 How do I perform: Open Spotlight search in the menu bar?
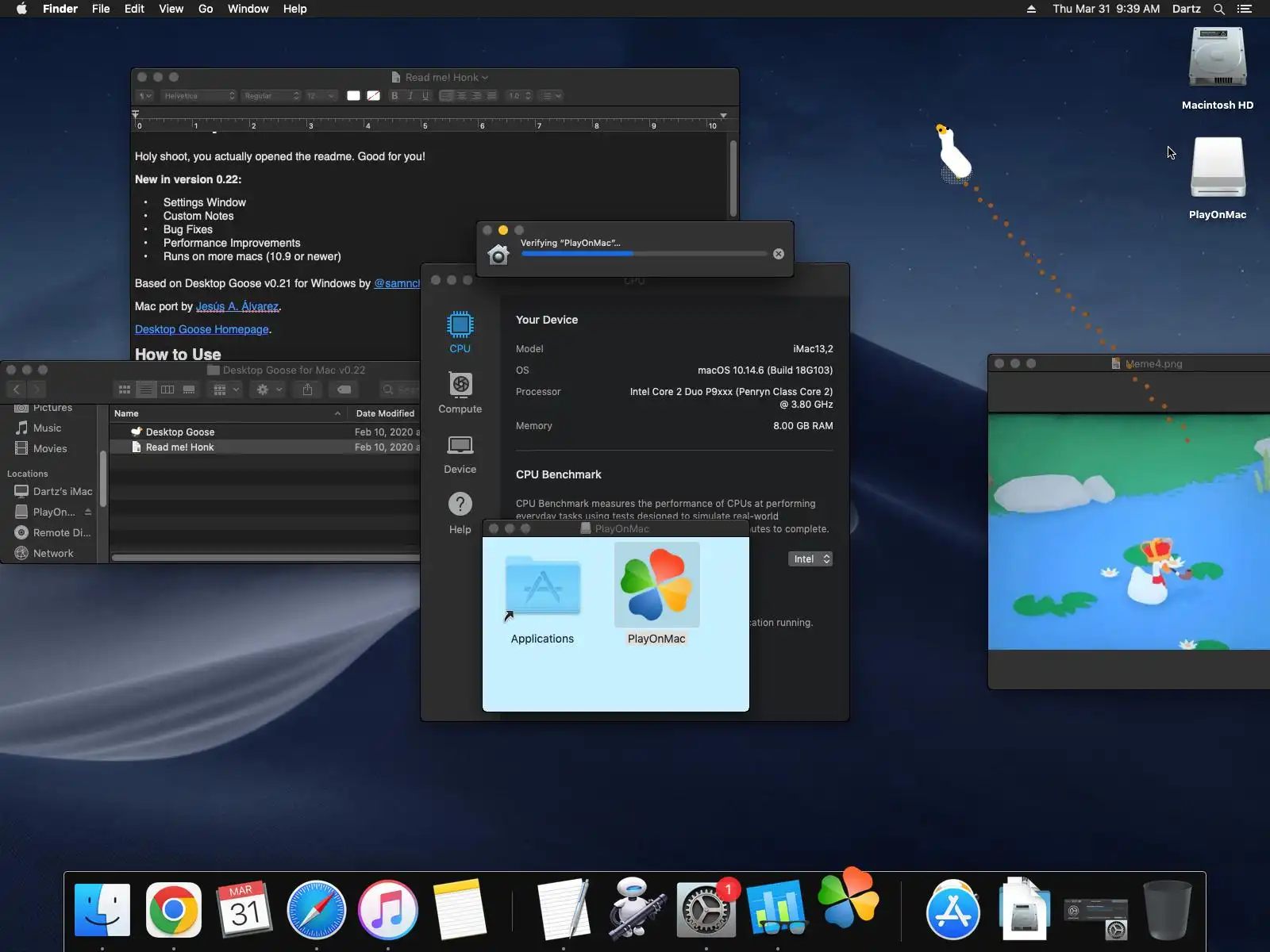click(x=1219, y=9)
